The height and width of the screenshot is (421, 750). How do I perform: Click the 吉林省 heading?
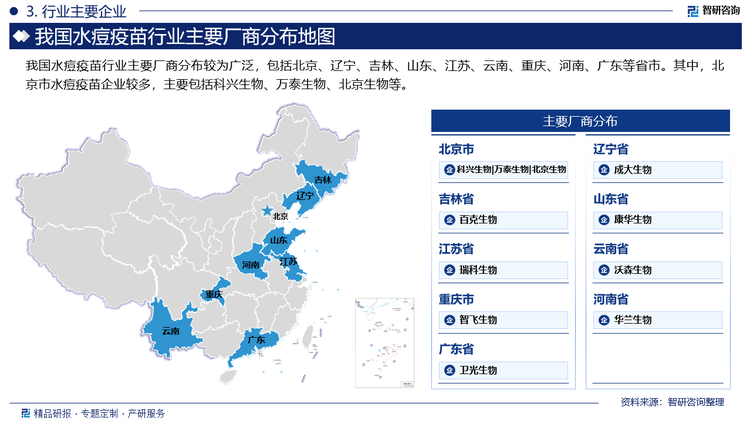[456, 199]
